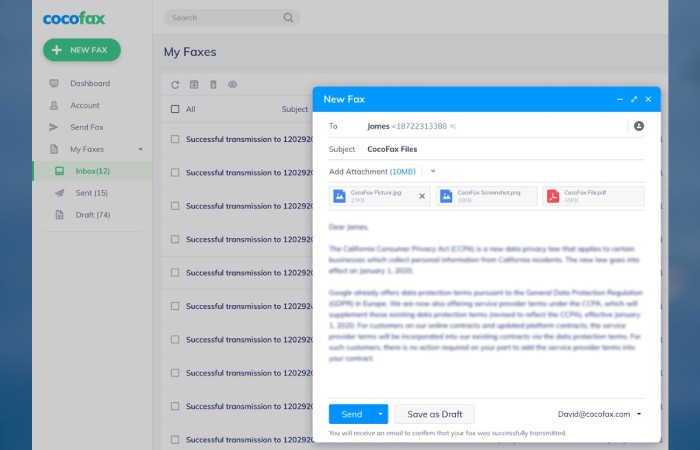This screenshot has height=450, width=700.
Task: Select CocoFax File.pdf attachment name
Action: click(585, 192)
